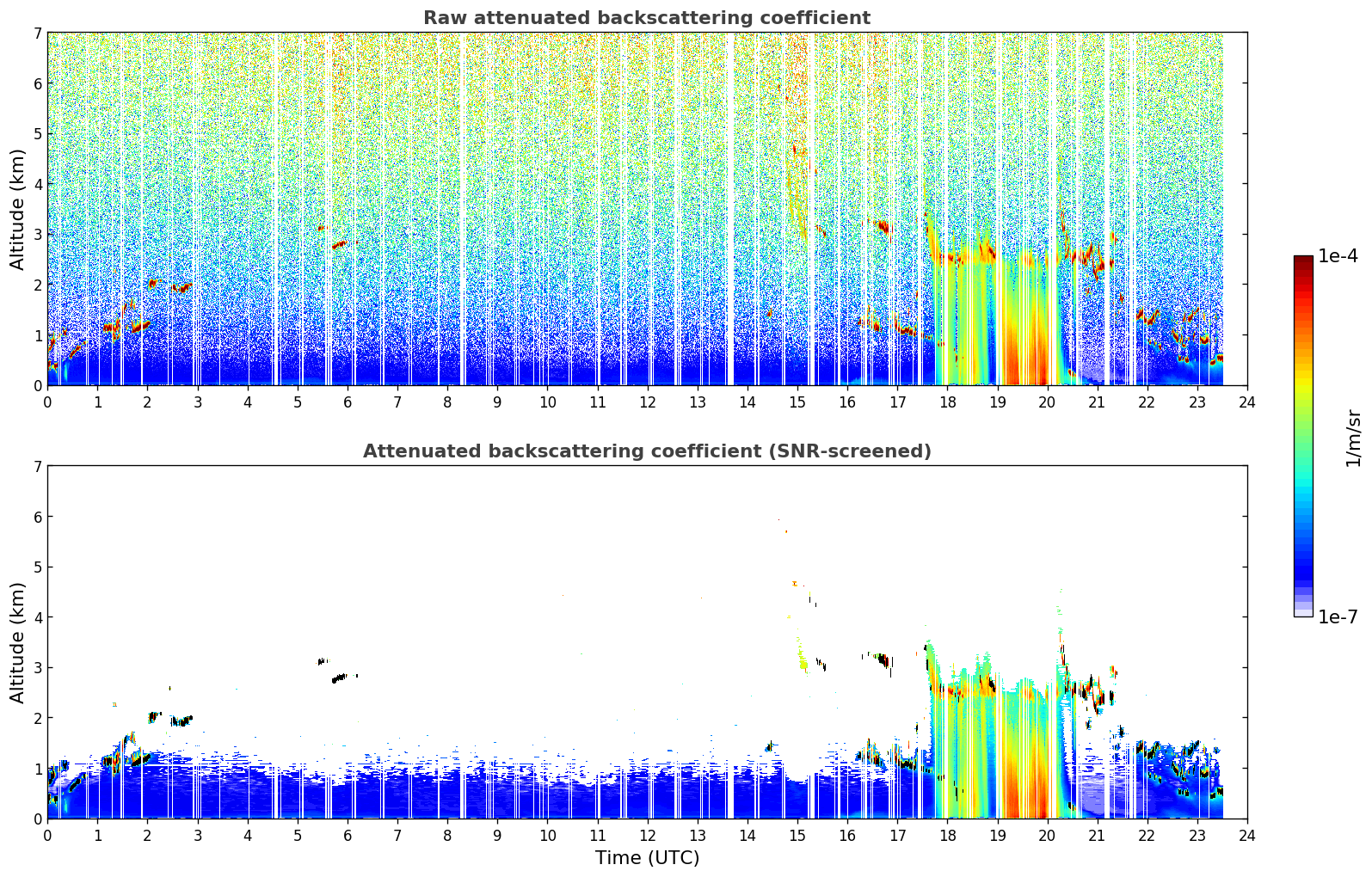Click the 12 tick on bottom time axis
The image size is (1372, 877).
(647, 836)
